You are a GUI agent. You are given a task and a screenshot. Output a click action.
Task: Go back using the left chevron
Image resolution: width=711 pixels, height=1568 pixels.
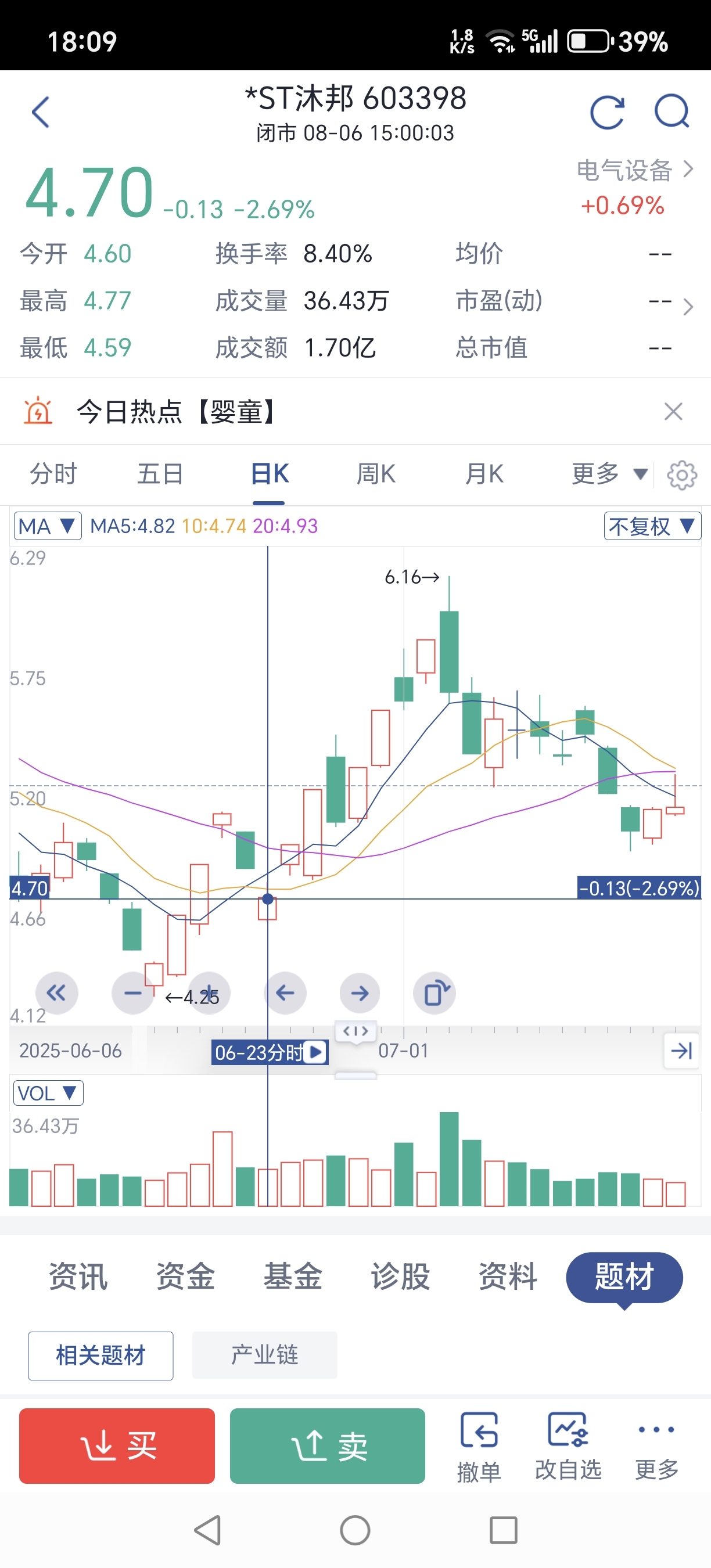[40, 112]
